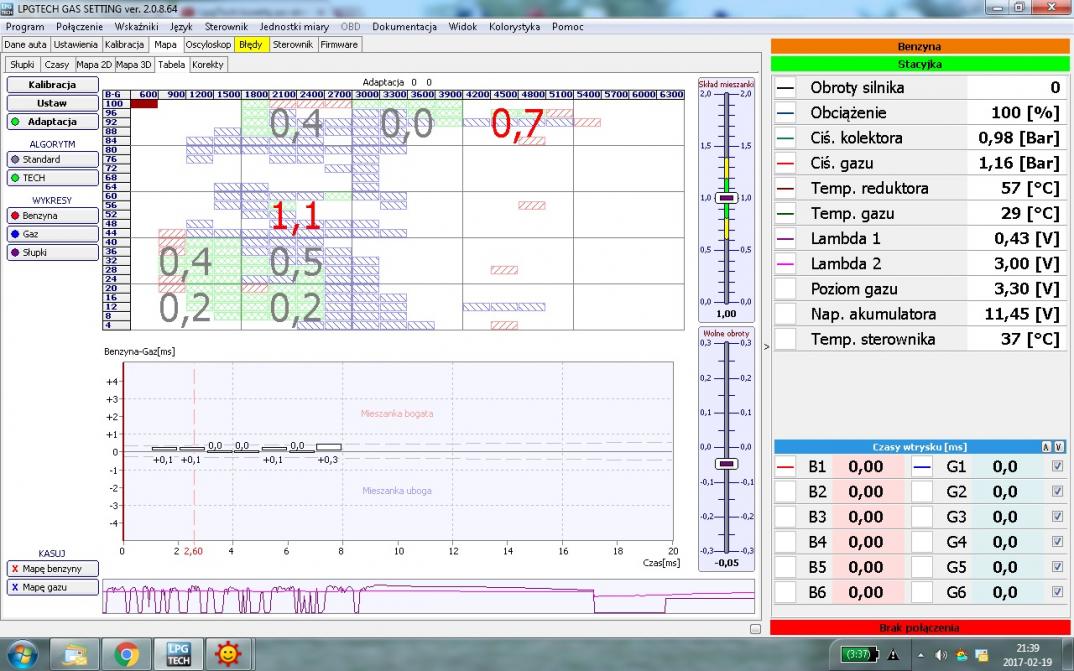Click the battery indicator in system tray
Screen dimensions: 1074x671
click(x=858, y=654)
